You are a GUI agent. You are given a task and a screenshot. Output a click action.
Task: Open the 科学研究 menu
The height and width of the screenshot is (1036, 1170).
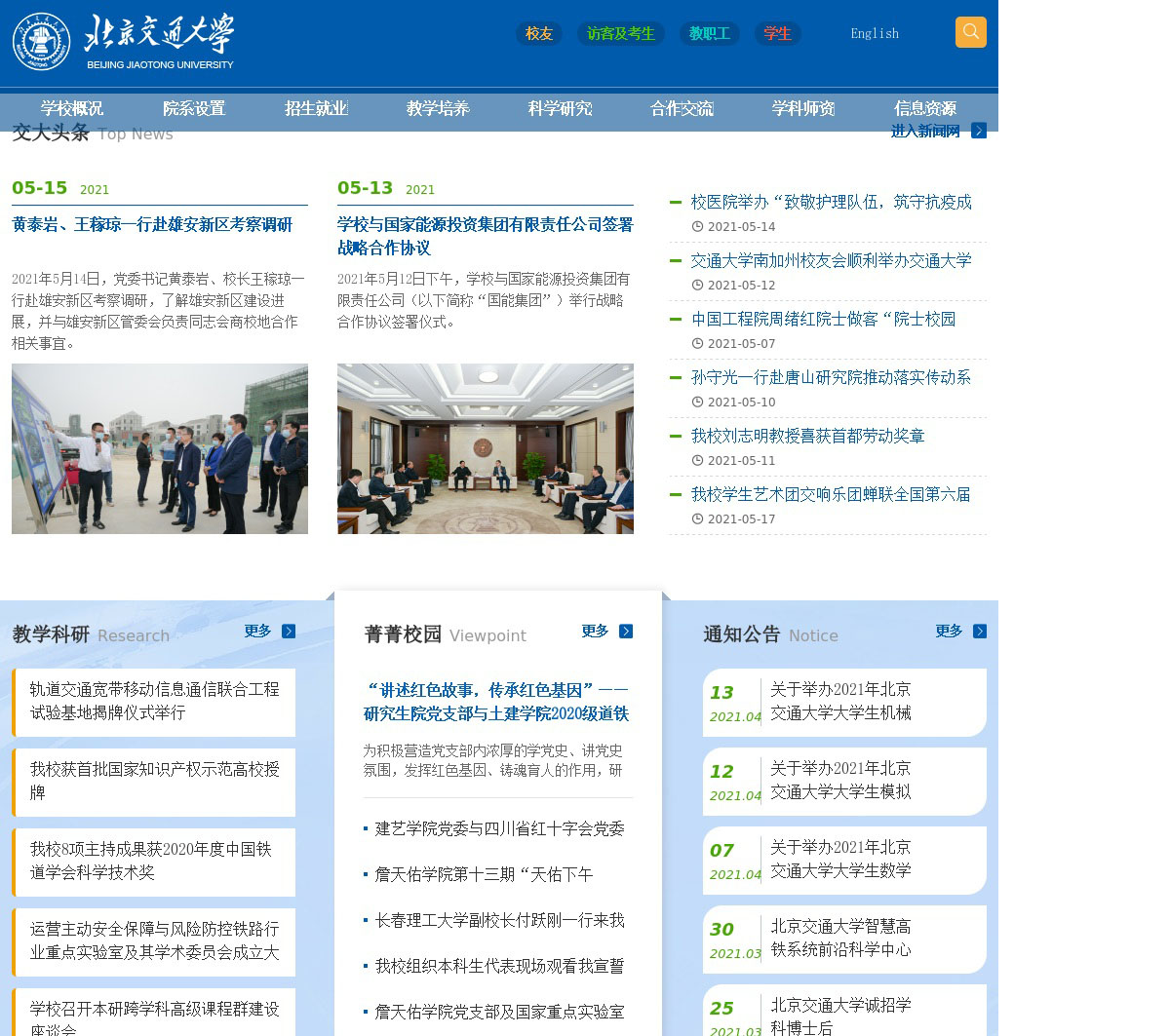pos(560,108)
